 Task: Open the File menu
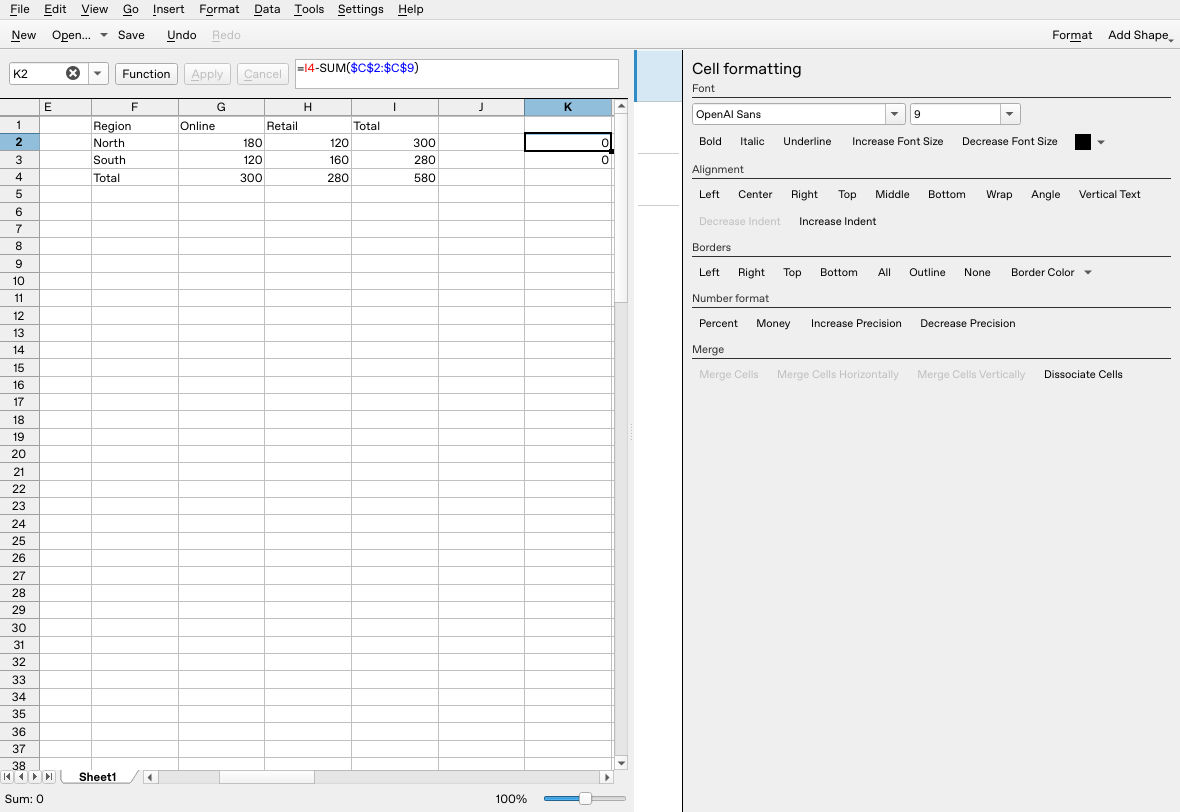(x=20, y=9)
